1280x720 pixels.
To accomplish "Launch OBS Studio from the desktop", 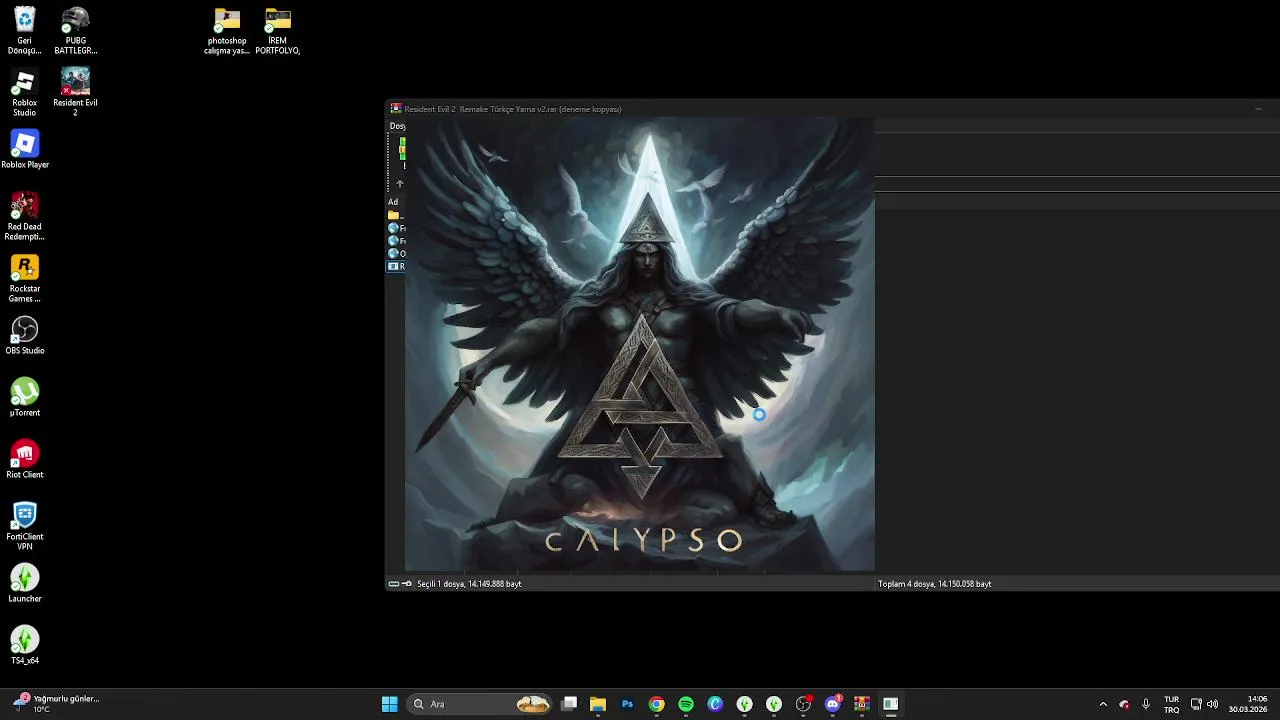I will tap(25, 336).
